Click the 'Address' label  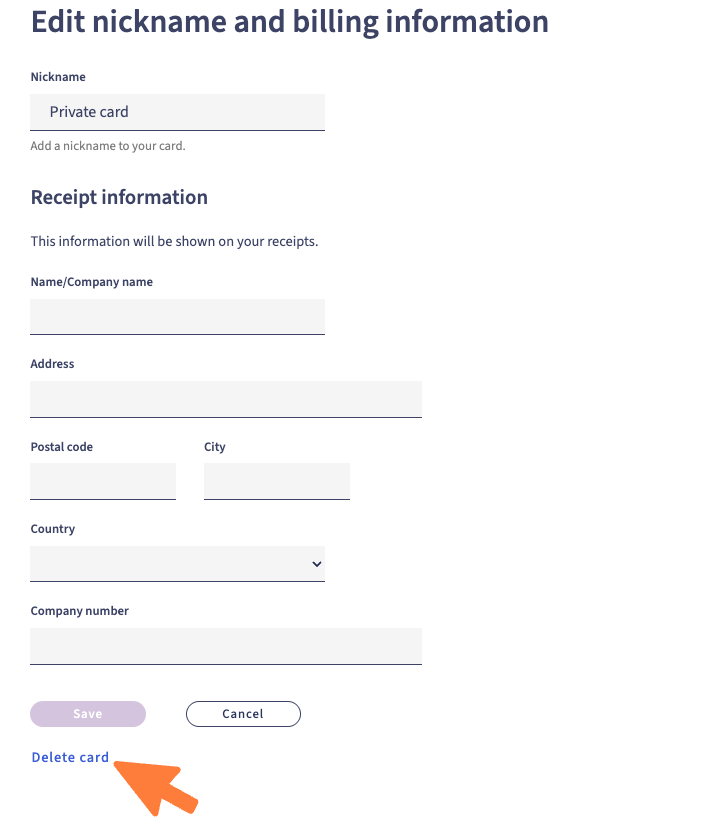tap(53, 364)
